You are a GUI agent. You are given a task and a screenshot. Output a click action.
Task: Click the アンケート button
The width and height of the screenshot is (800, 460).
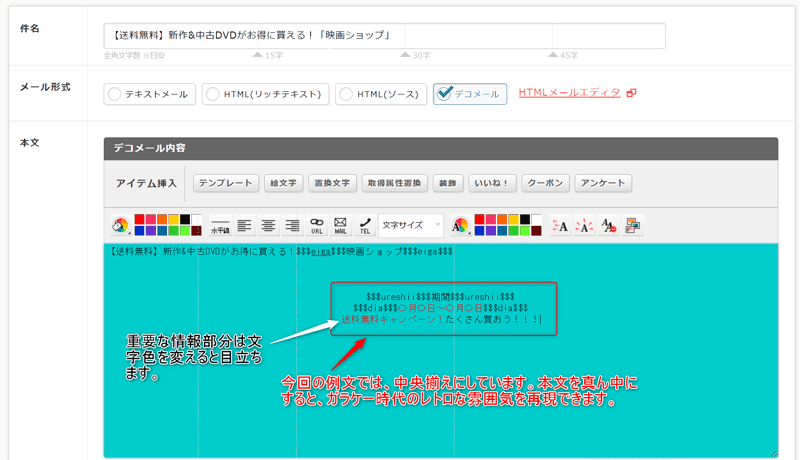(603, 183)
